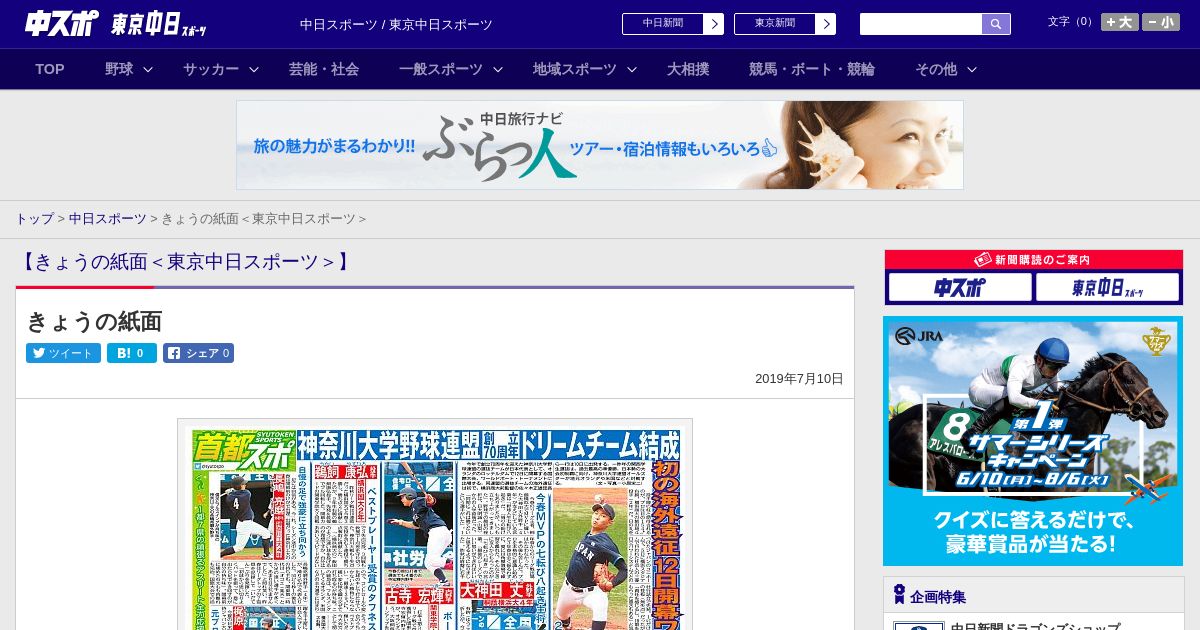Follow the 中日スポーツ breadcrumb link
Viewport: 1200px width, 630px height.
[108, 218]
